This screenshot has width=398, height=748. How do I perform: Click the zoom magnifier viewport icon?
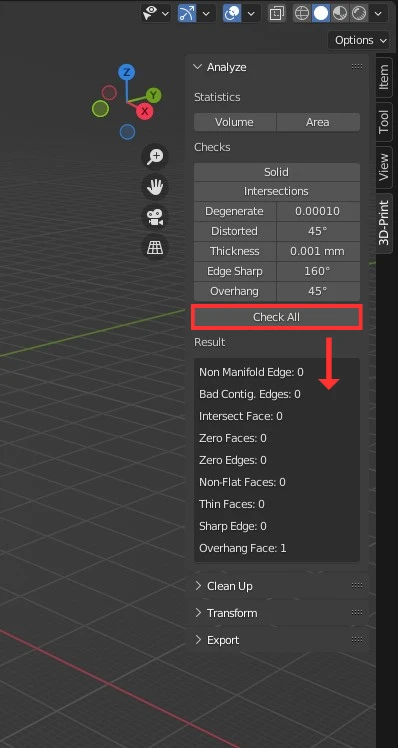(155, 157)
